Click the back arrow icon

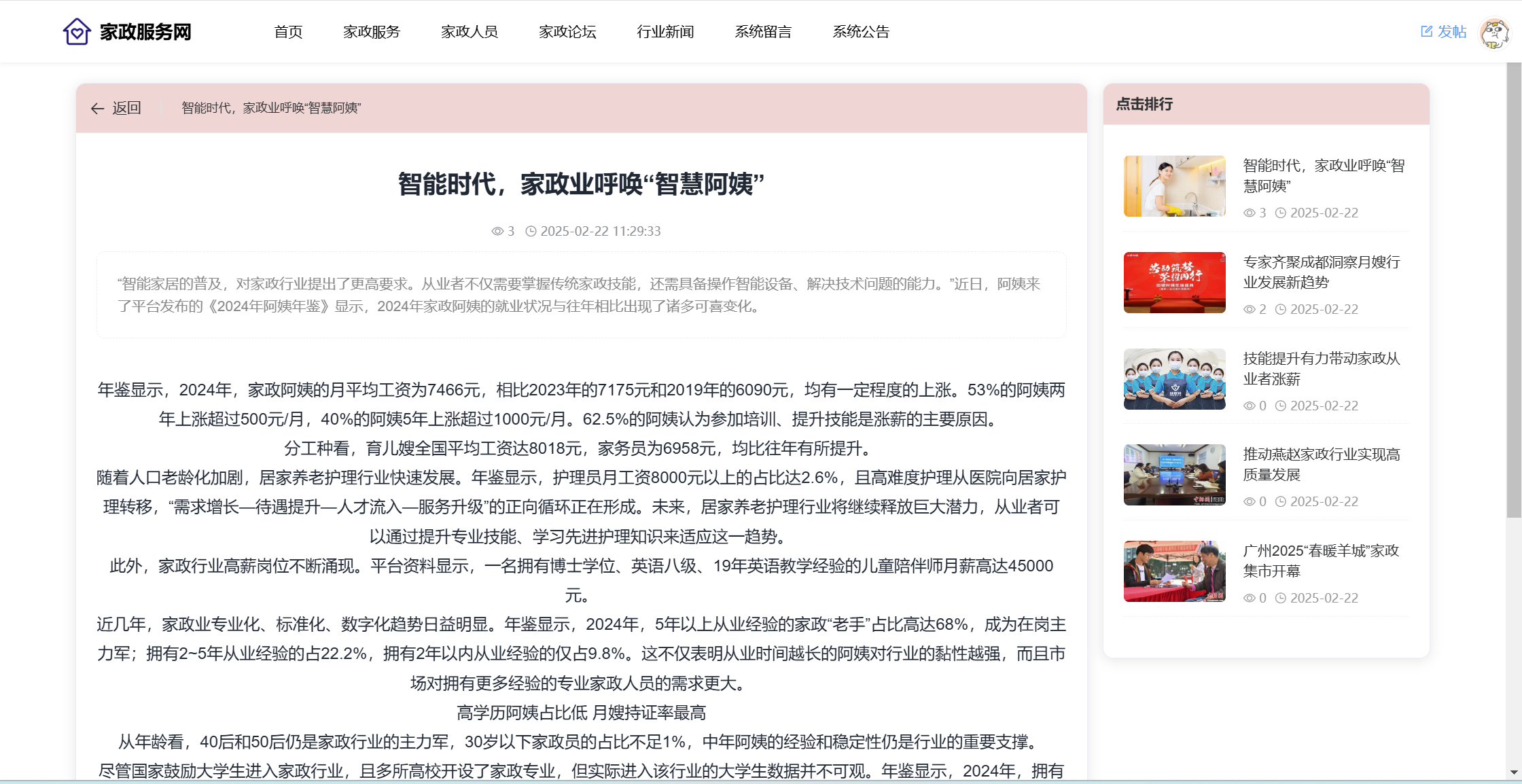(x=97, y=109)
